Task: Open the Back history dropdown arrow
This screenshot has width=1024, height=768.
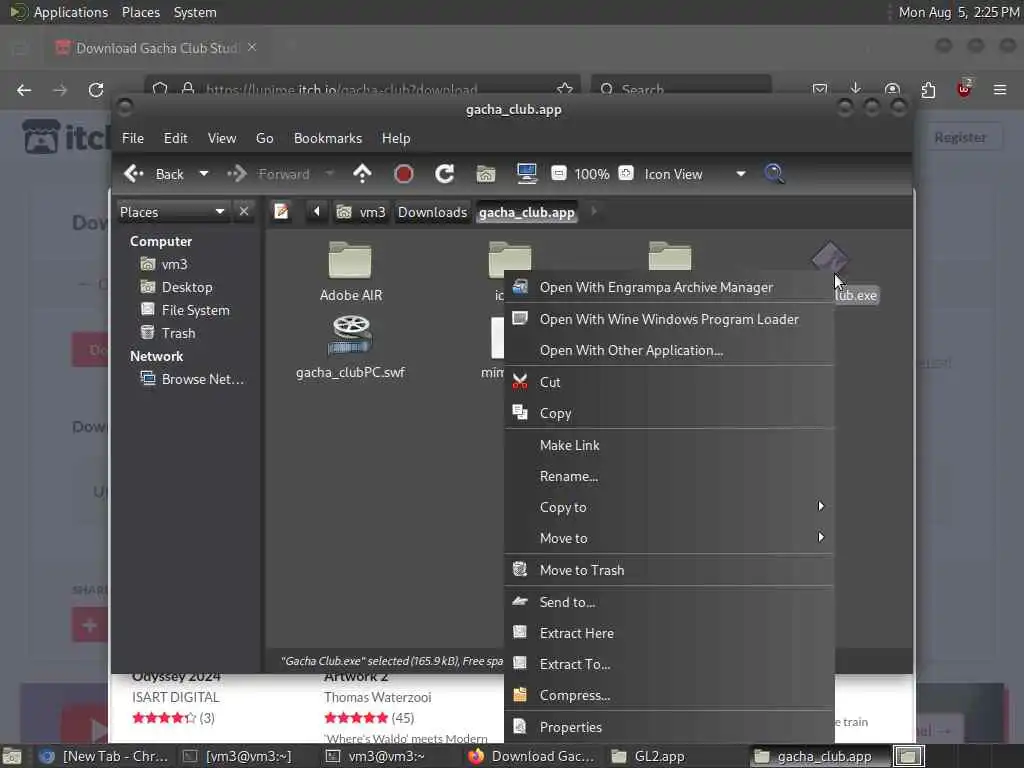Action: (204, 174)
